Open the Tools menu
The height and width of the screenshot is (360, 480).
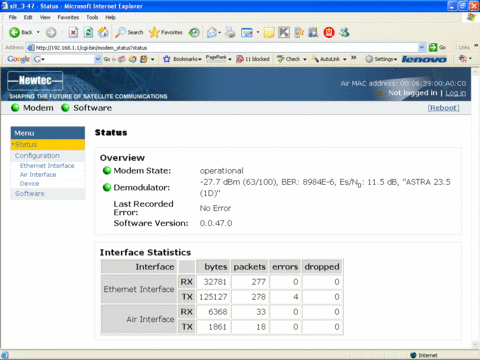pyautogui.click(x=92, y=17)
